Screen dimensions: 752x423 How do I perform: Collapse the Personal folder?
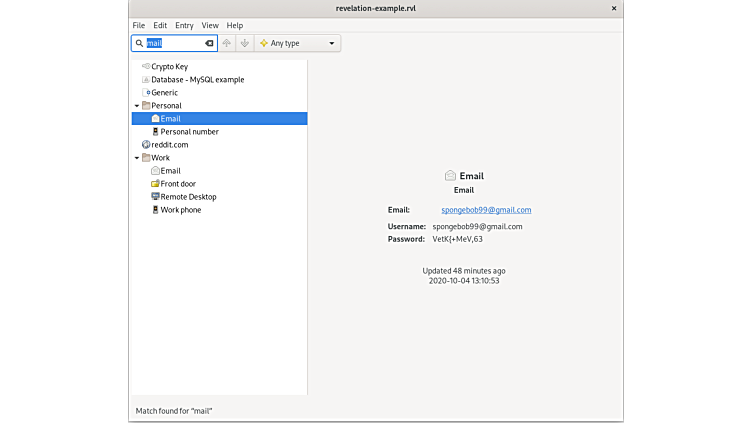point(137,105)
